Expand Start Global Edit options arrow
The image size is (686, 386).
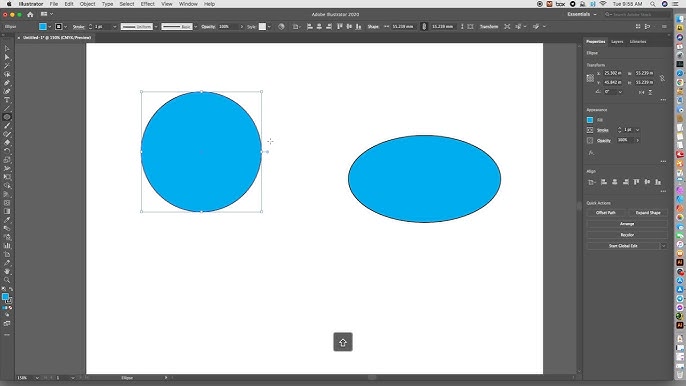(663, 246)
